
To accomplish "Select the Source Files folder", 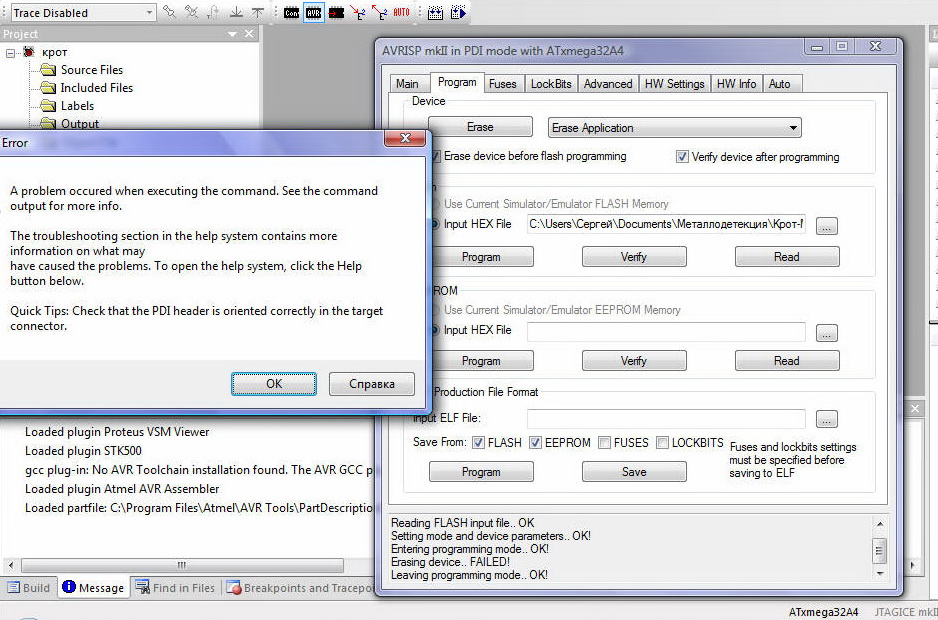I will point(92,70).
